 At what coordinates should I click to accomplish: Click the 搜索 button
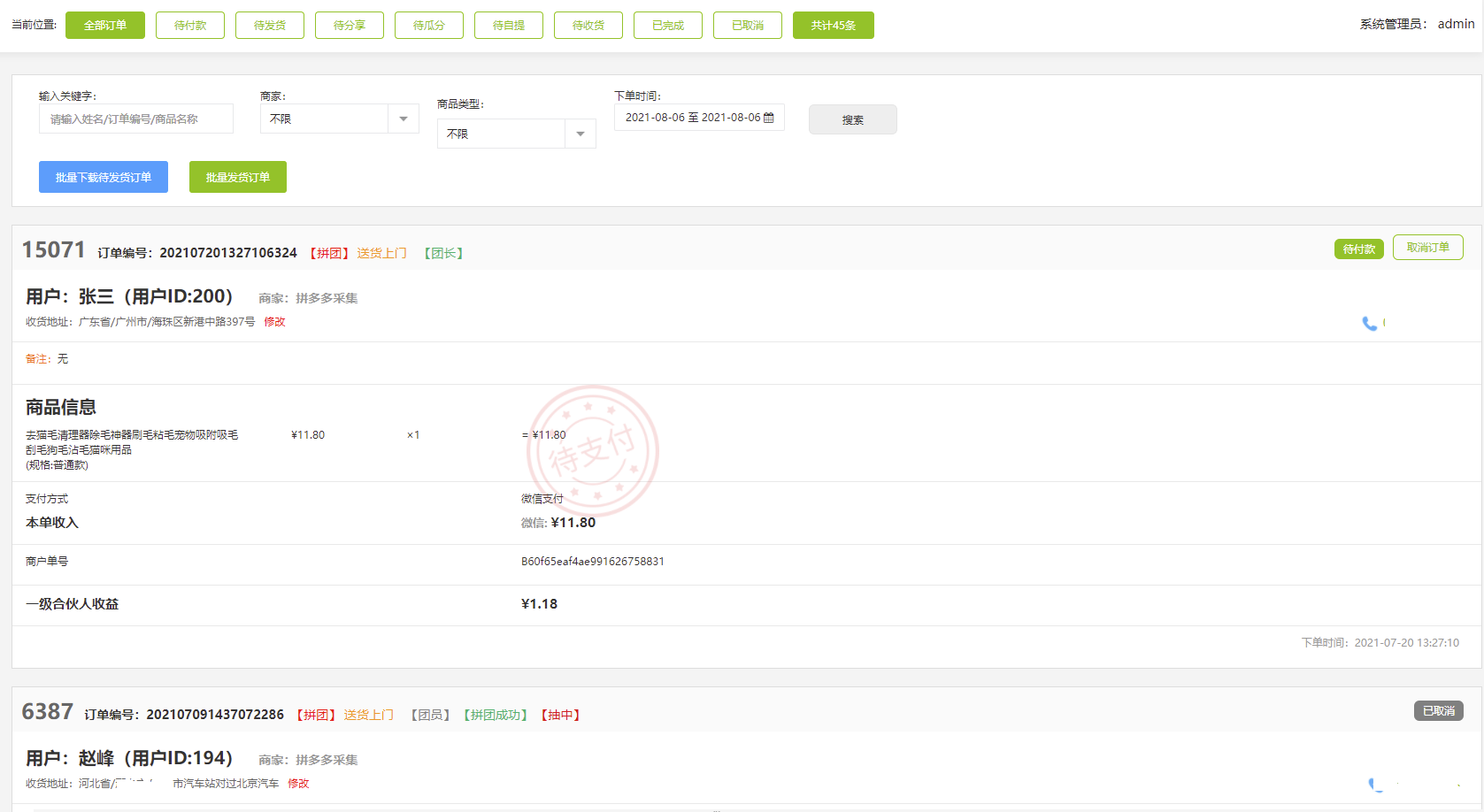tap(852, 119)
